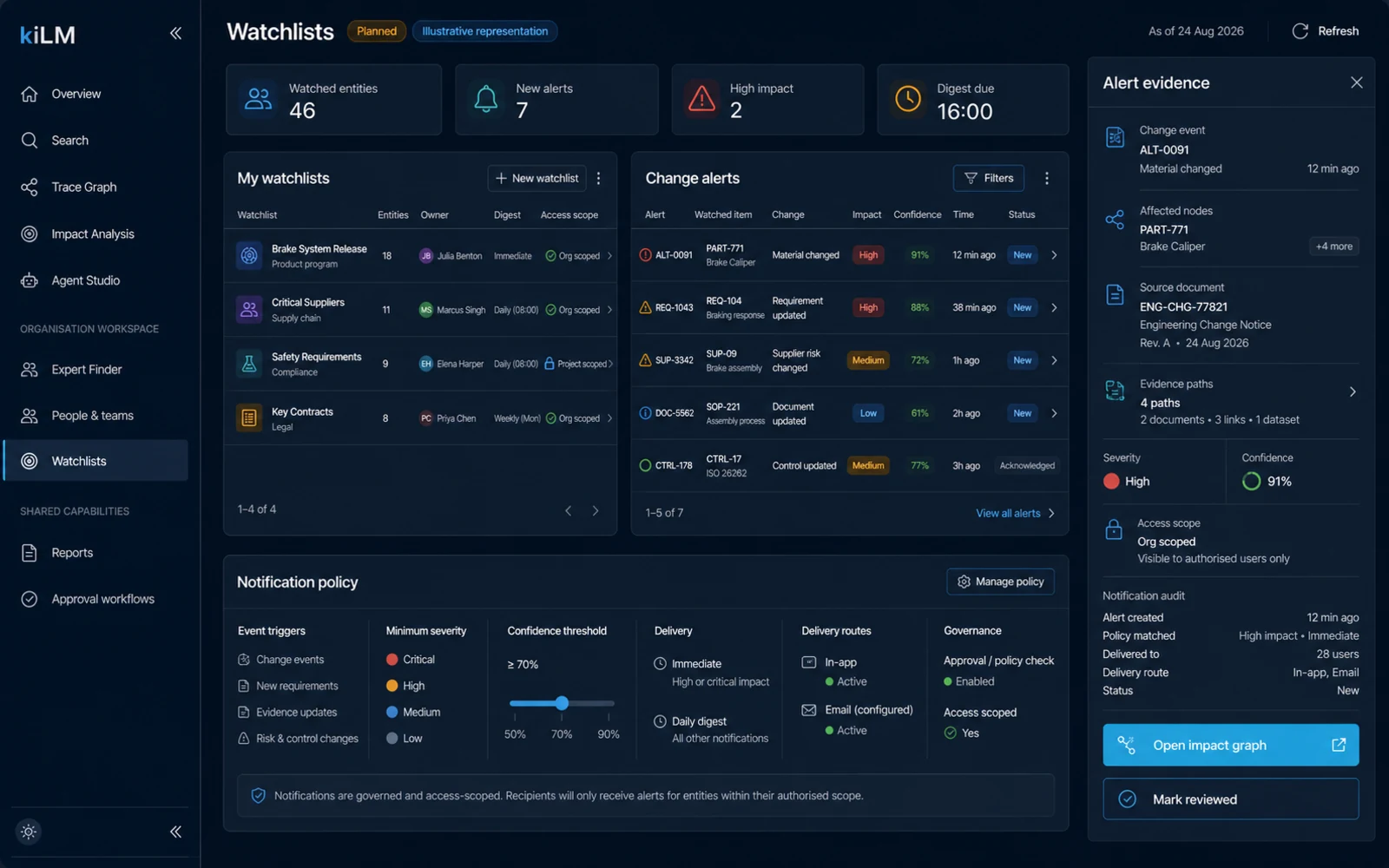The width and height of the screenshot is (1389, 868).
Task: Click the 90% mark on the confidence slider
Action: [x=609, y=734]
